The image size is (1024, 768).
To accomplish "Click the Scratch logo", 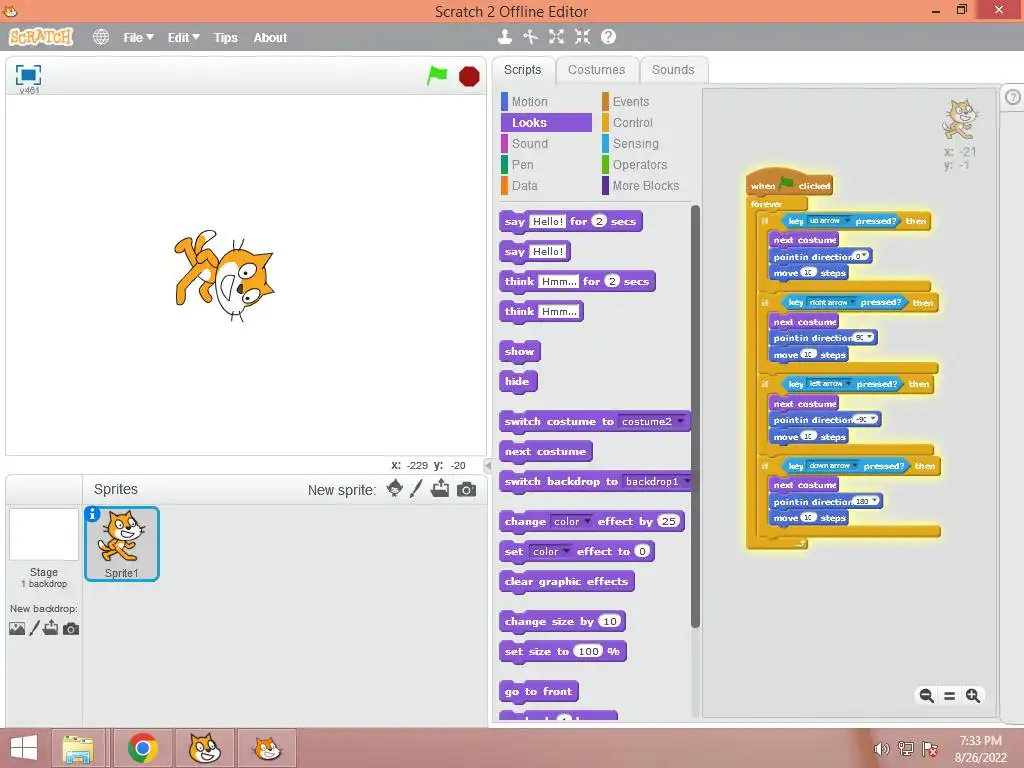I will [x=41, y=37].
